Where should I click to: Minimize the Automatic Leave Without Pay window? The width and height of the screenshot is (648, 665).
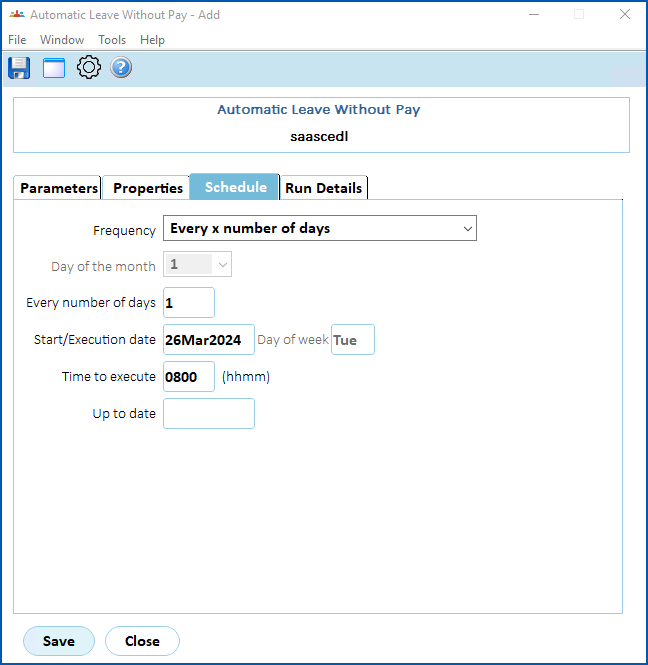coord(534,14)
